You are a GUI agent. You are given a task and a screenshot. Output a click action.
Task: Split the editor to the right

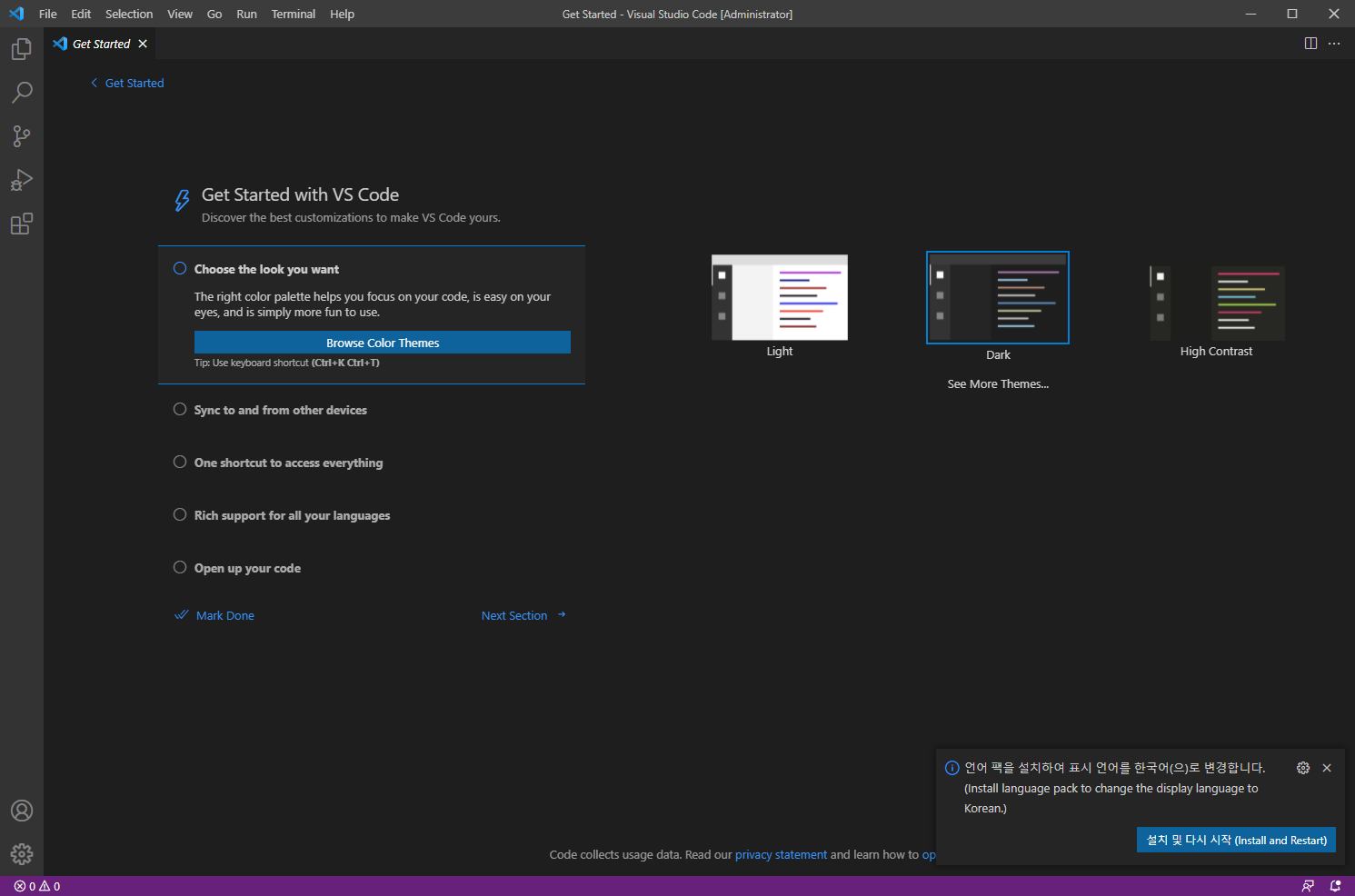(1310, 44)
